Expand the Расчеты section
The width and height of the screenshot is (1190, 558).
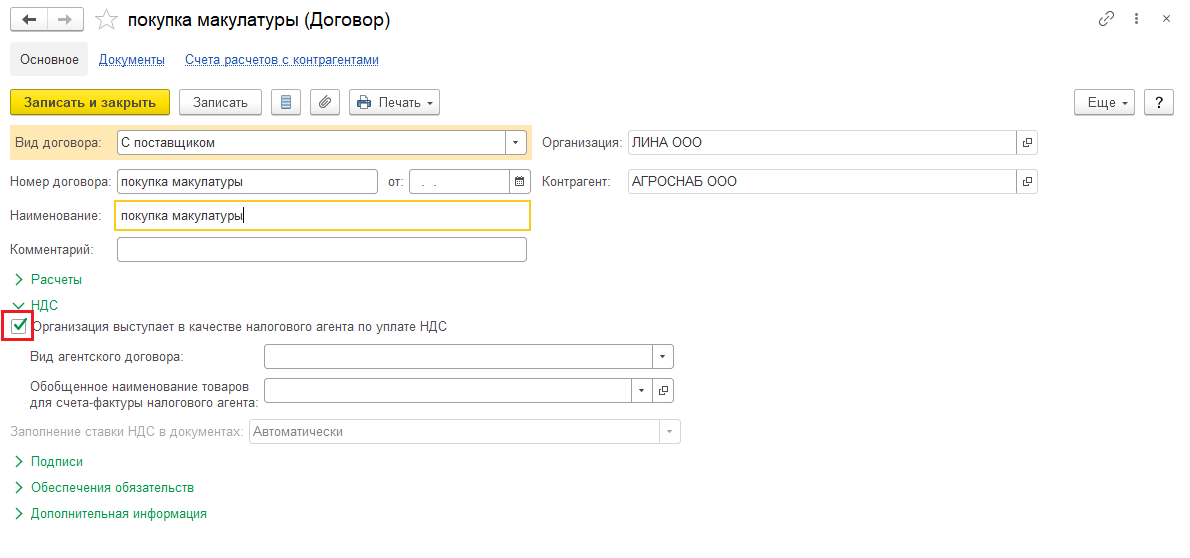(x=56, y=280)
